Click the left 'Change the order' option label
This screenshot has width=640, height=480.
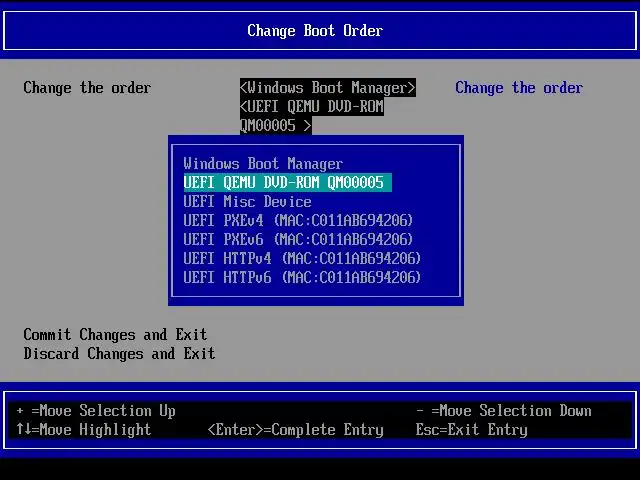pyautogui.click(x=87, y=88)
